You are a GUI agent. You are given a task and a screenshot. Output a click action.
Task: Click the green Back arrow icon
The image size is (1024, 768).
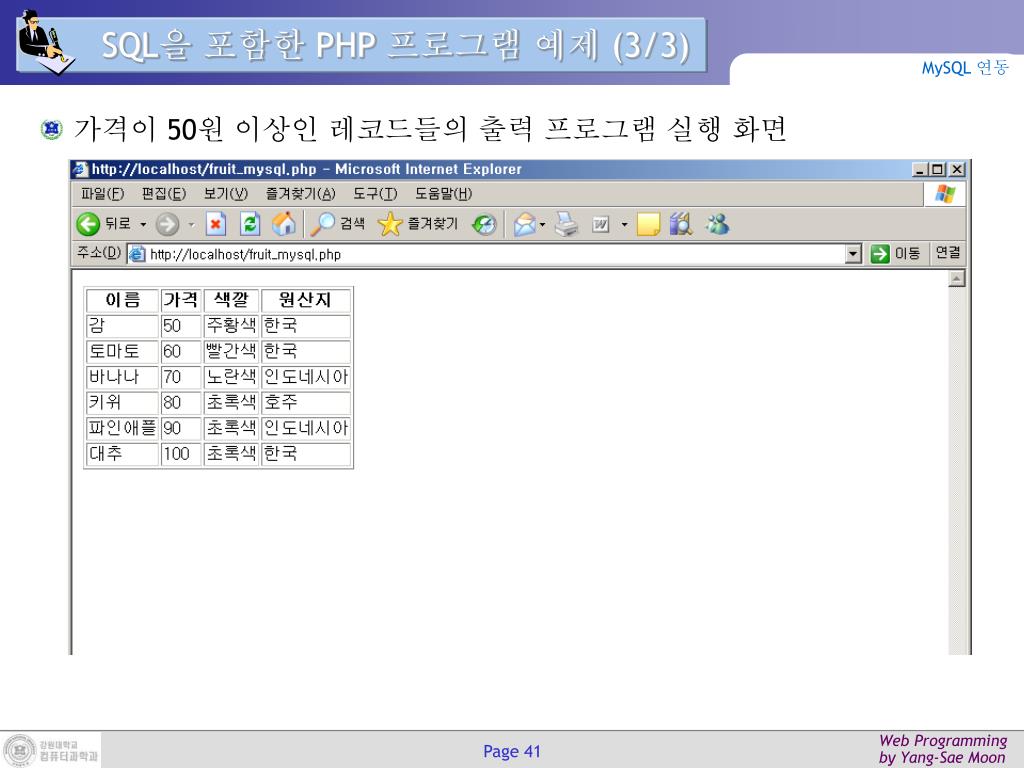88,224
